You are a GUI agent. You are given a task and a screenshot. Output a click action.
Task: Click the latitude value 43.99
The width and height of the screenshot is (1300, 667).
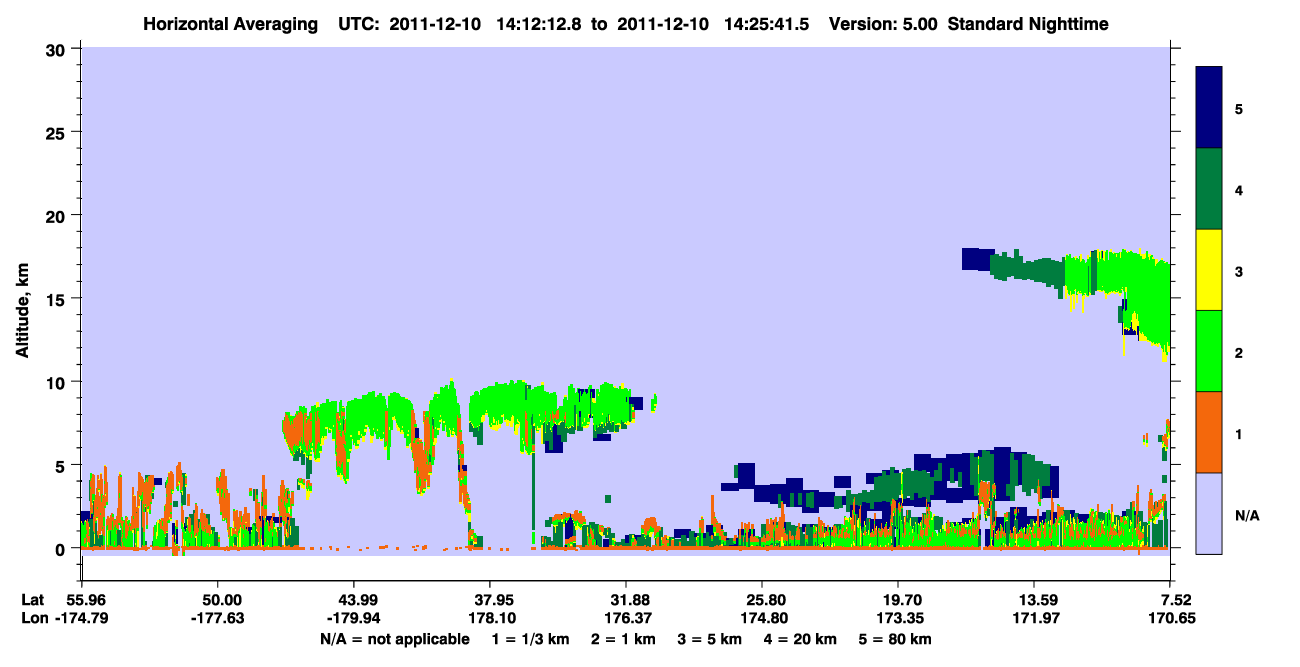353,600
